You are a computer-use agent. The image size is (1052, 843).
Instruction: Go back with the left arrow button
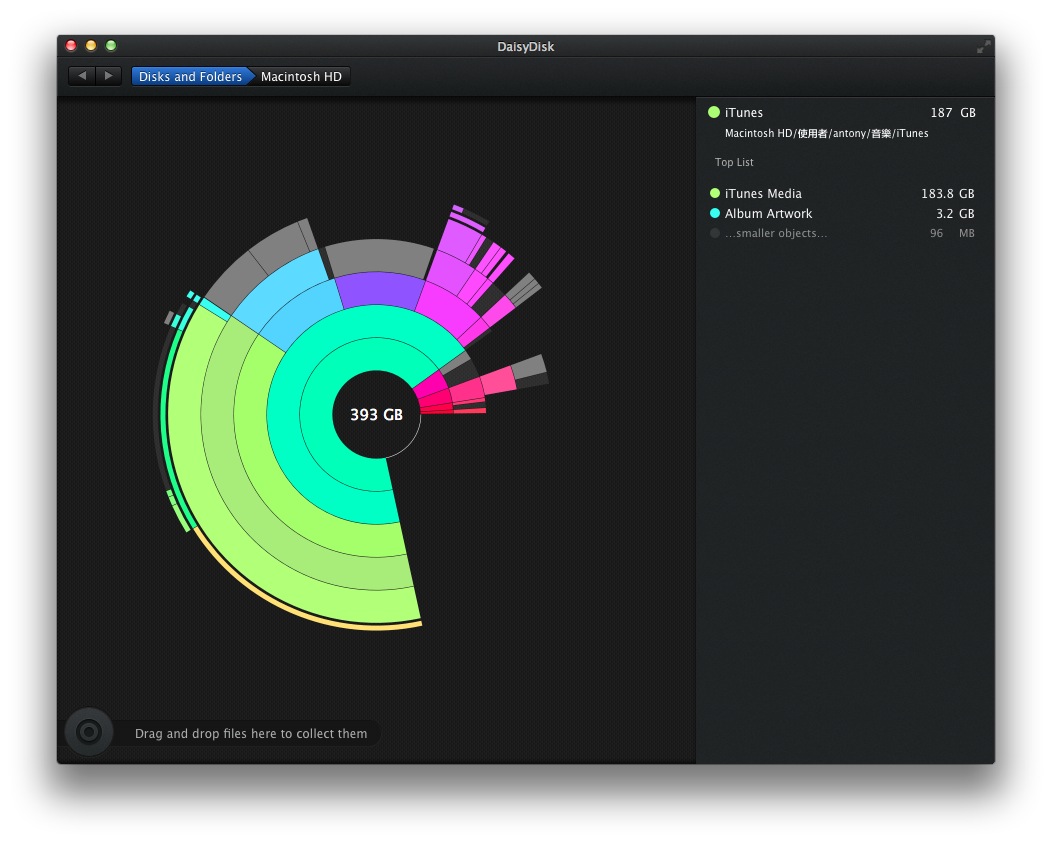(82, 76)
